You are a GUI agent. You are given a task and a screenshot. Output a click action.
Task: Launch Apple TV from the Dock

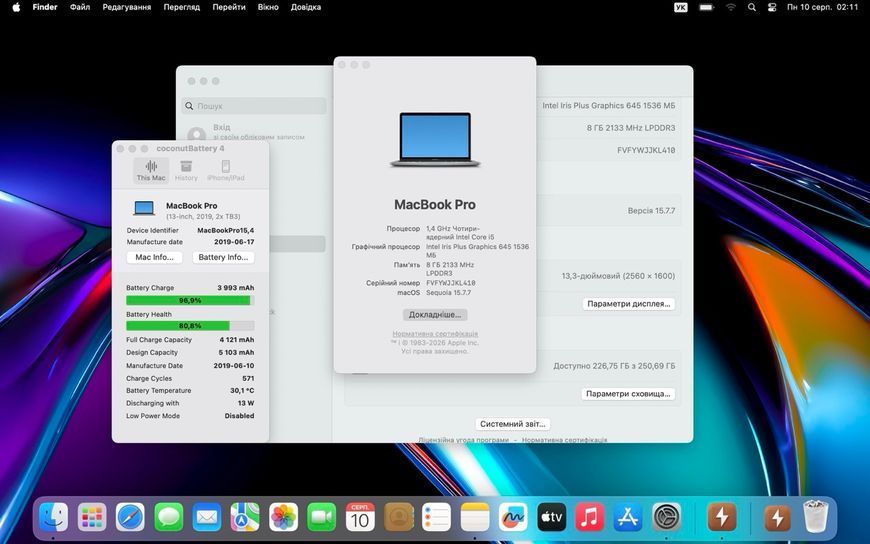(552, 517)
